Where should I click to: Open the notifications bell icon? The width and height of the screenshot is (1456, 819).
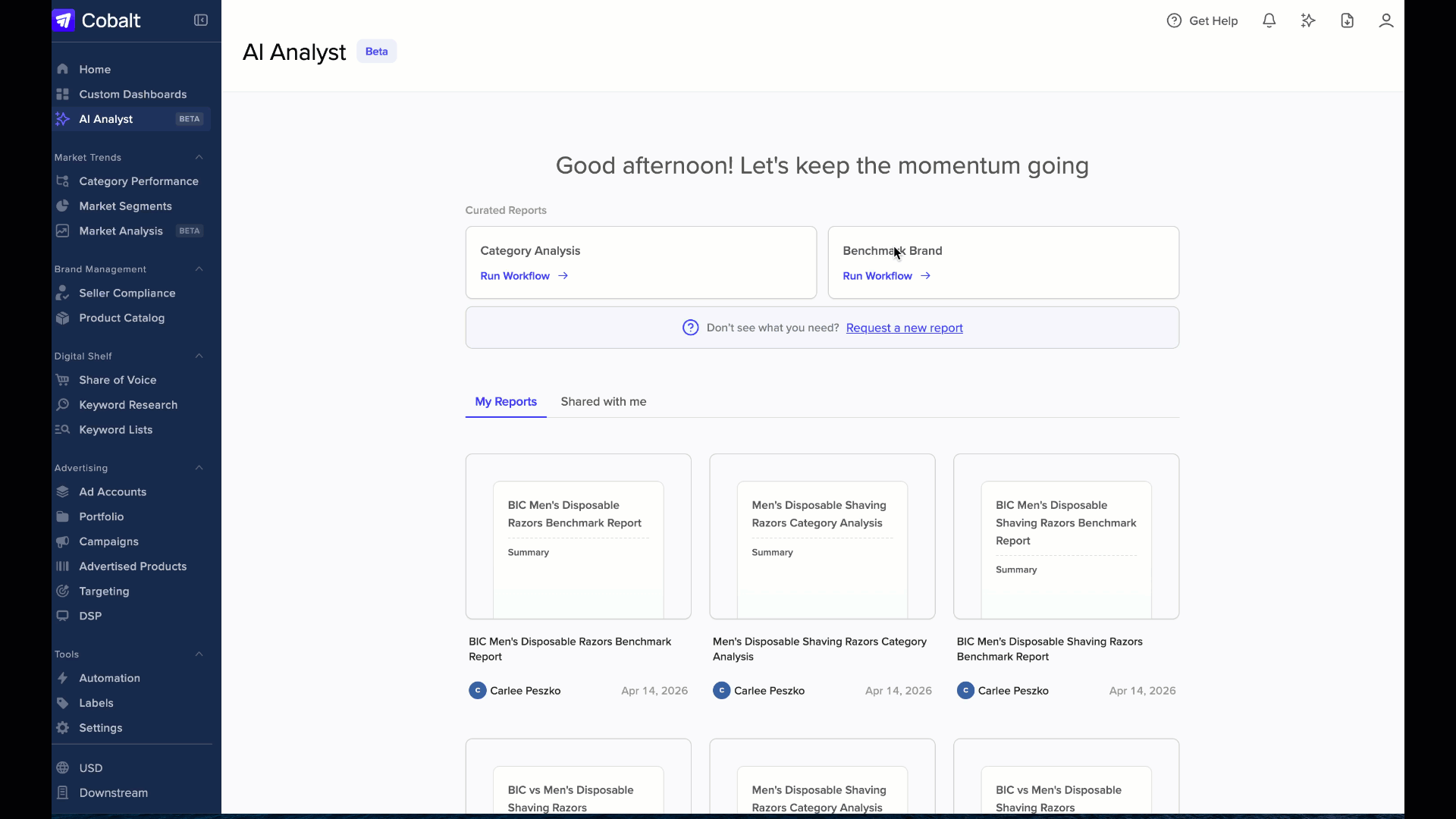(x=1269, y=20)
